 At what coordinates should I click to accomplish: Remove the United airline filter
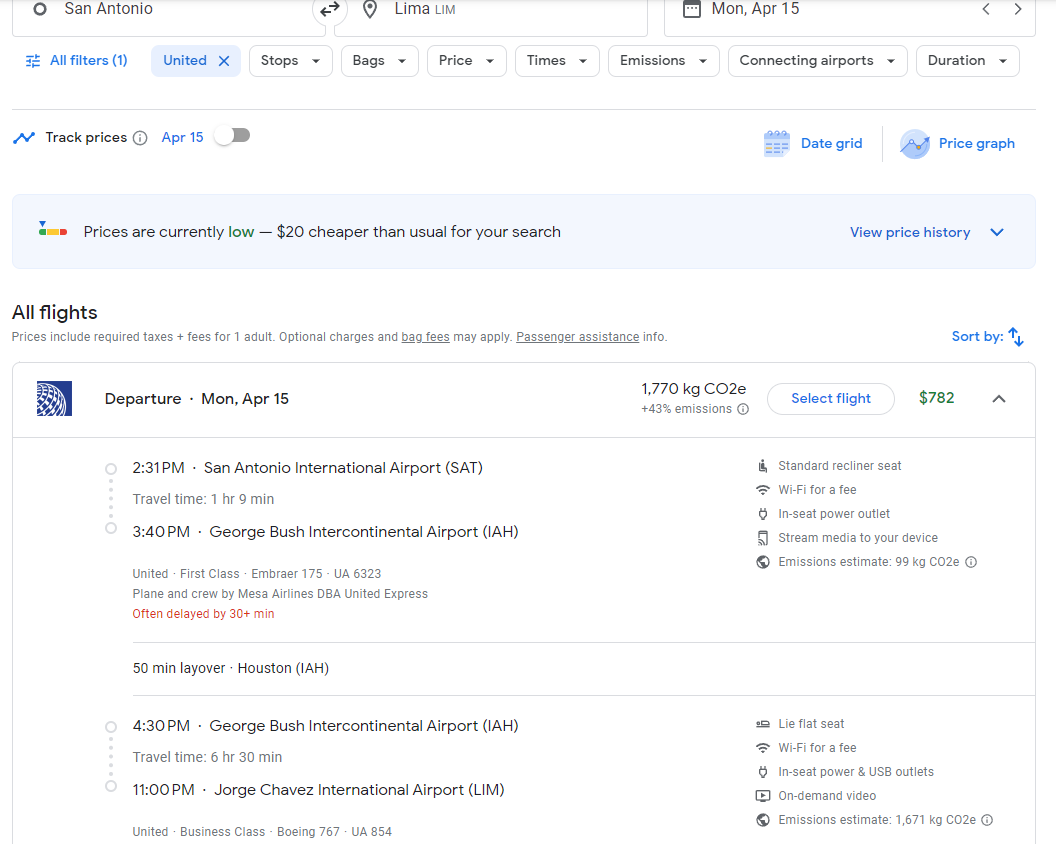pyautogui.click(x=224, y=61)
